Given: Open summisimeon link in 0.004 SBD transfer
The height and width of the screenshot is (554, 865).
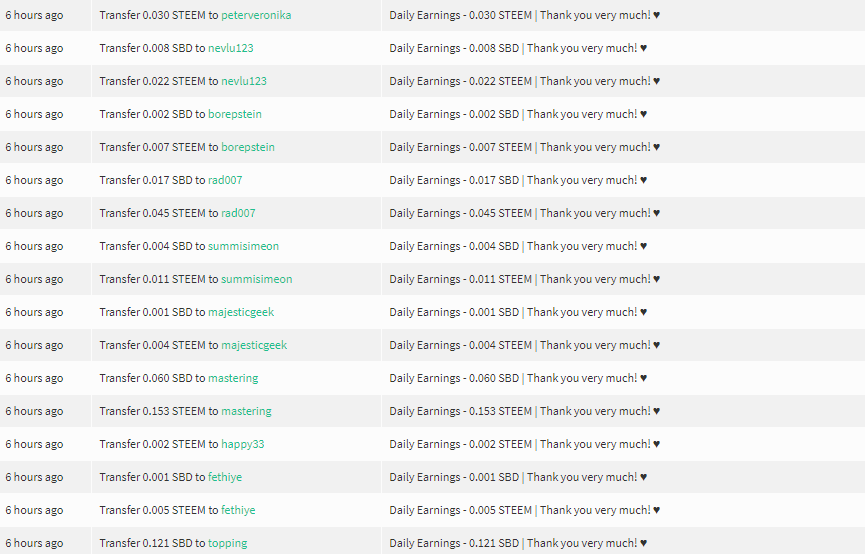Looking at the screenshot, I should [x=243, y=247].
